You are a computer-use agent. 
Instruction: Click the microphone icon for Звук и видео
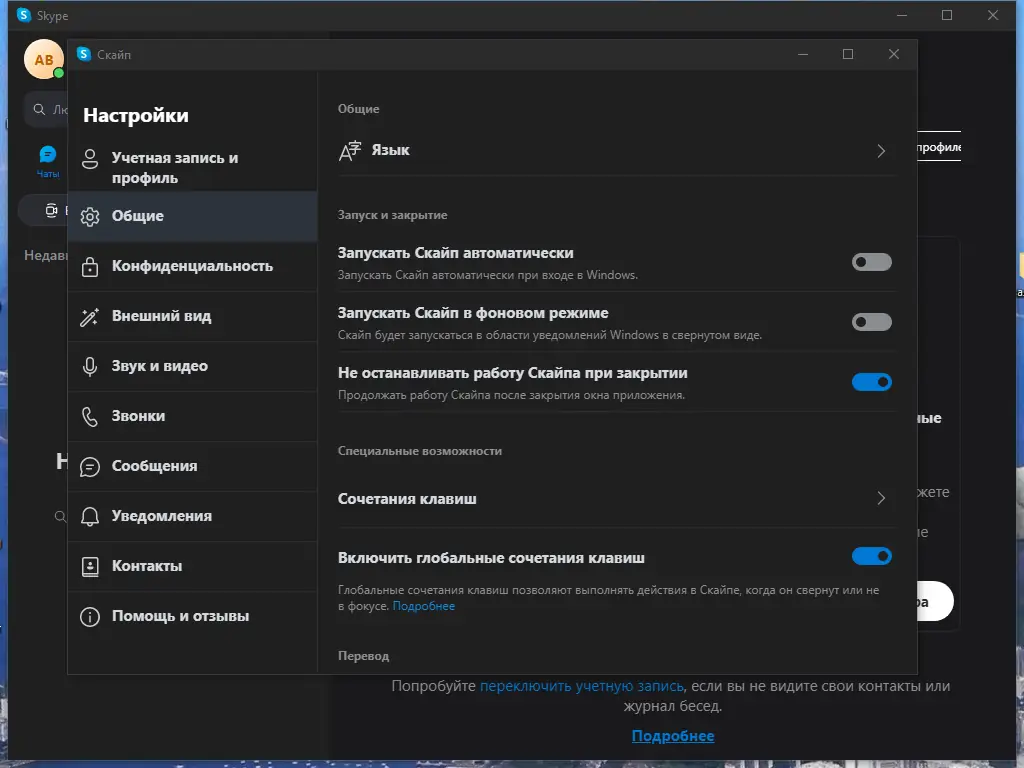[x=90, y=366]
